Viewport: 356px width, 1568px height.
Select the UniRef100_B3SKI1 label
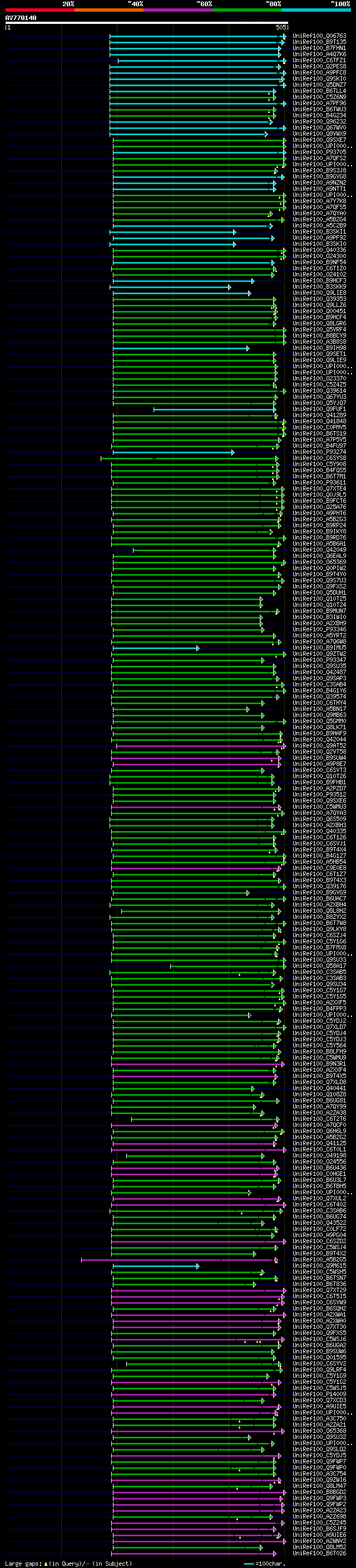(x=319, y=232)
